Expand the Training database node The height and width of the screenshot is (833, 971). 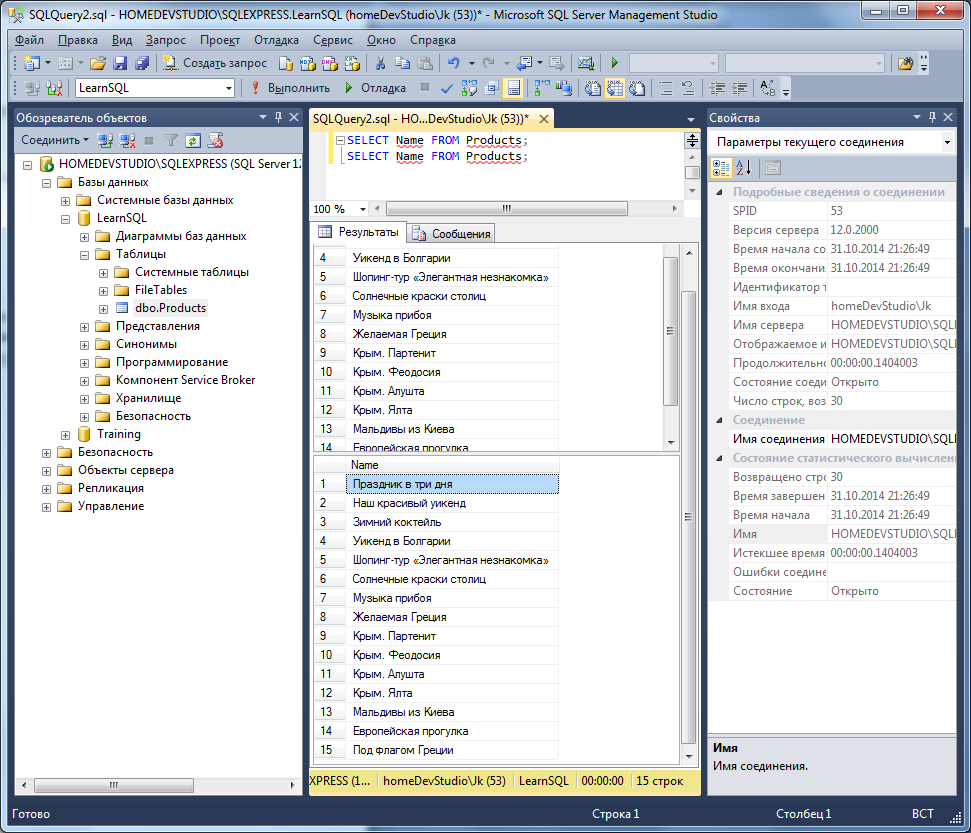pos(66,435)
